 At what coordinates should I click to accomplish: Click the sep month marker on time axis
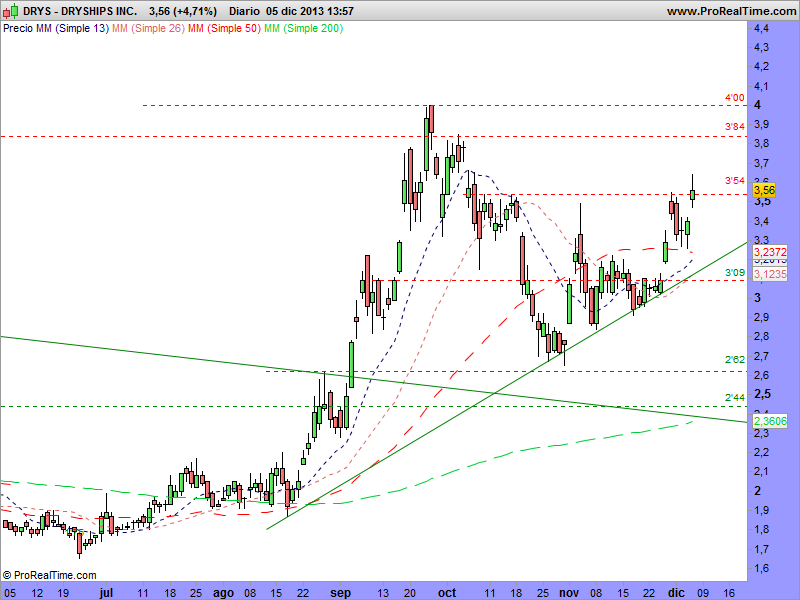340,593
